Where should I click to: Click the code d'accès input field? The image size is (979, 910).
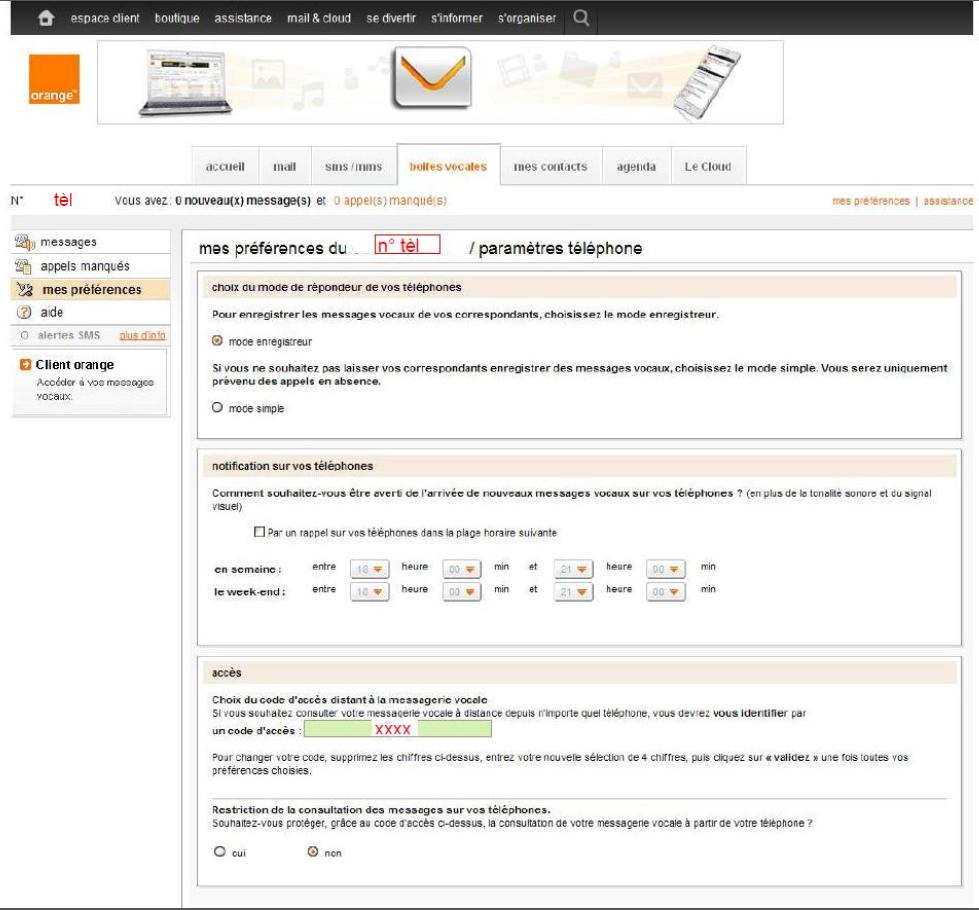point(397,730)
